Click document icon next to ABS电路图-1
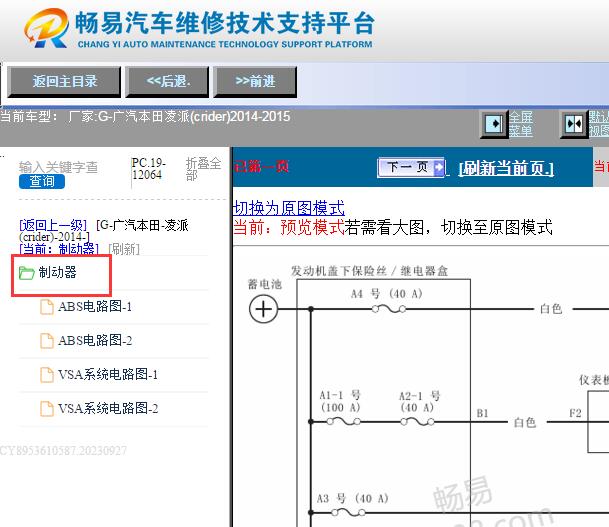The height and width of the screenshot is (527, 609). pyautogui.click(x=47, y=307)
